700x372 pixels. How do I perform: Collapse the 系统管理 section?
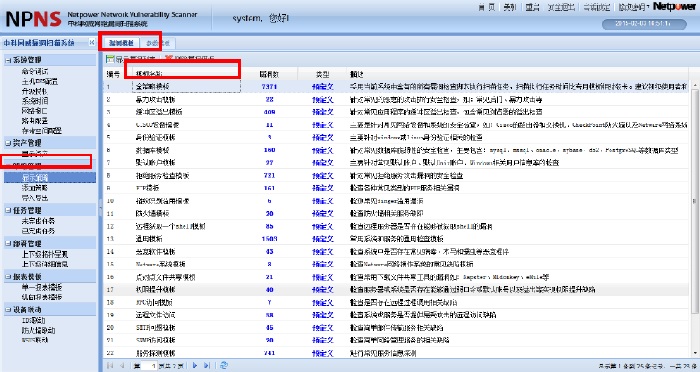pos(8,60)
